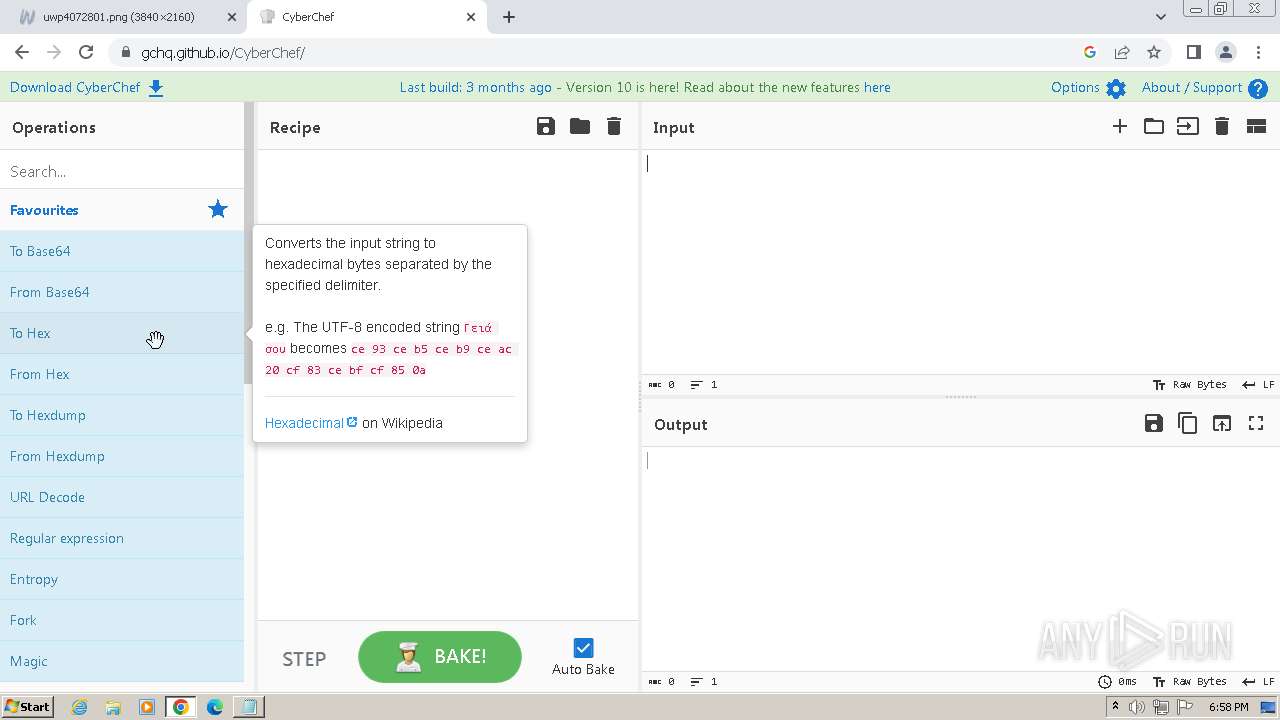Open output Raw Bytes encoding selector
Screen dimensions: 1280x720
point(1190,682)
